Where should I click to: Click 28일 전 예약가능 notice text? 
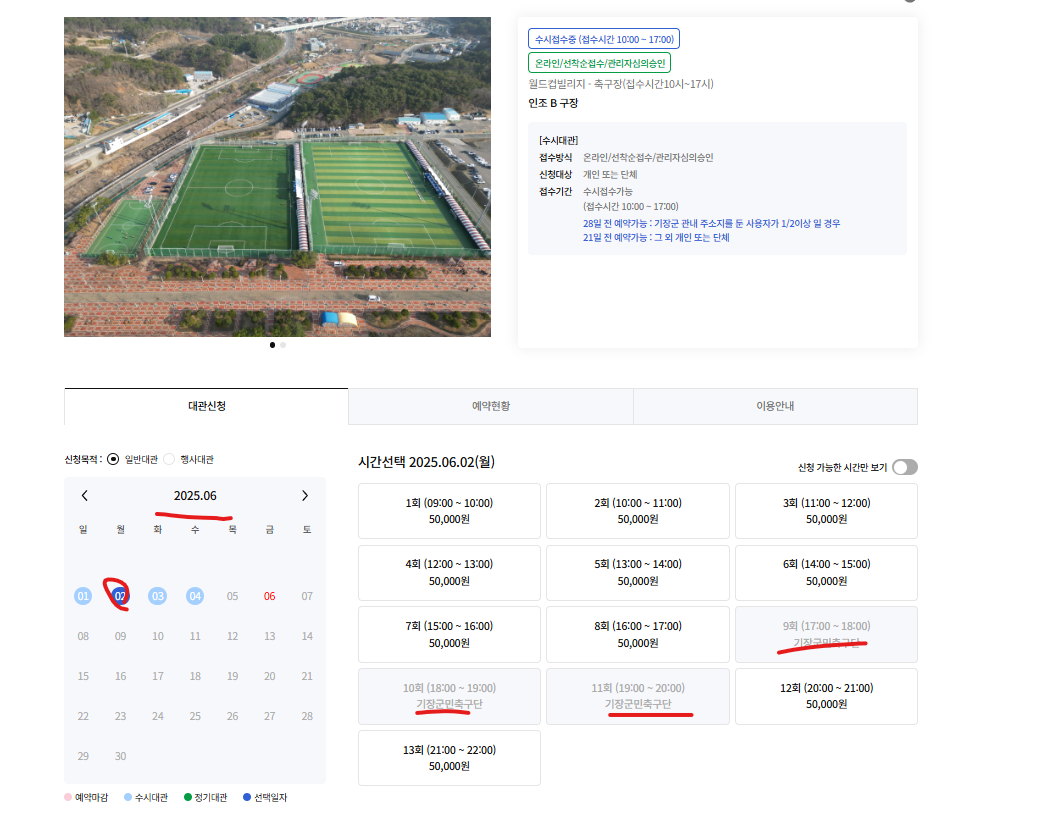[711, 223]
